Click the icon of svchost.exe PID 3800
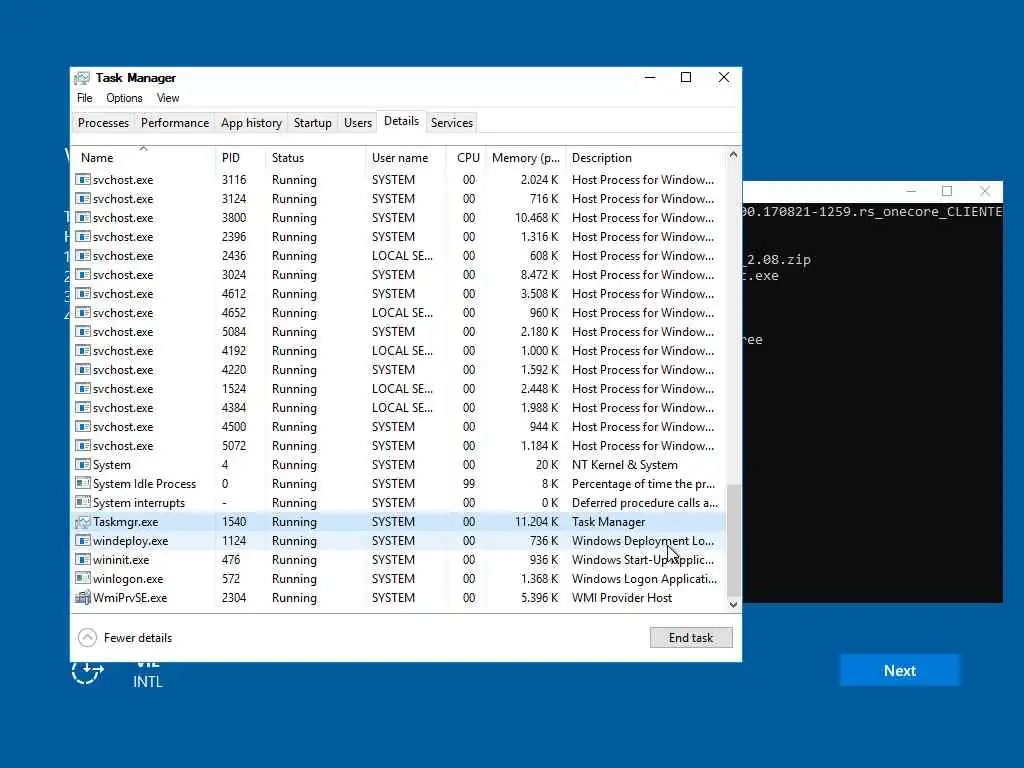The width and height of the screenshot is (1024, 768). coord(82,217)
